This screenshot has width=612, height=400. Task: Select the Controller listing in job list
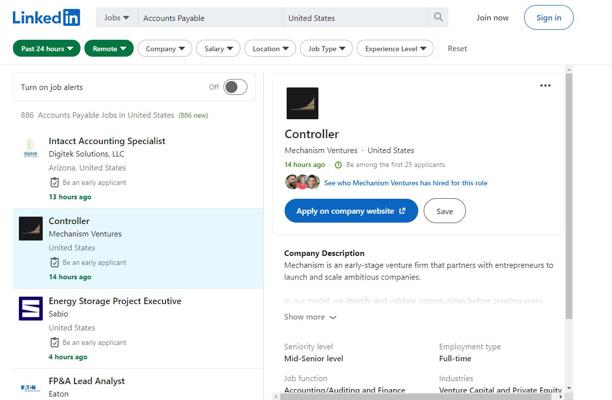tap(138, 248)
